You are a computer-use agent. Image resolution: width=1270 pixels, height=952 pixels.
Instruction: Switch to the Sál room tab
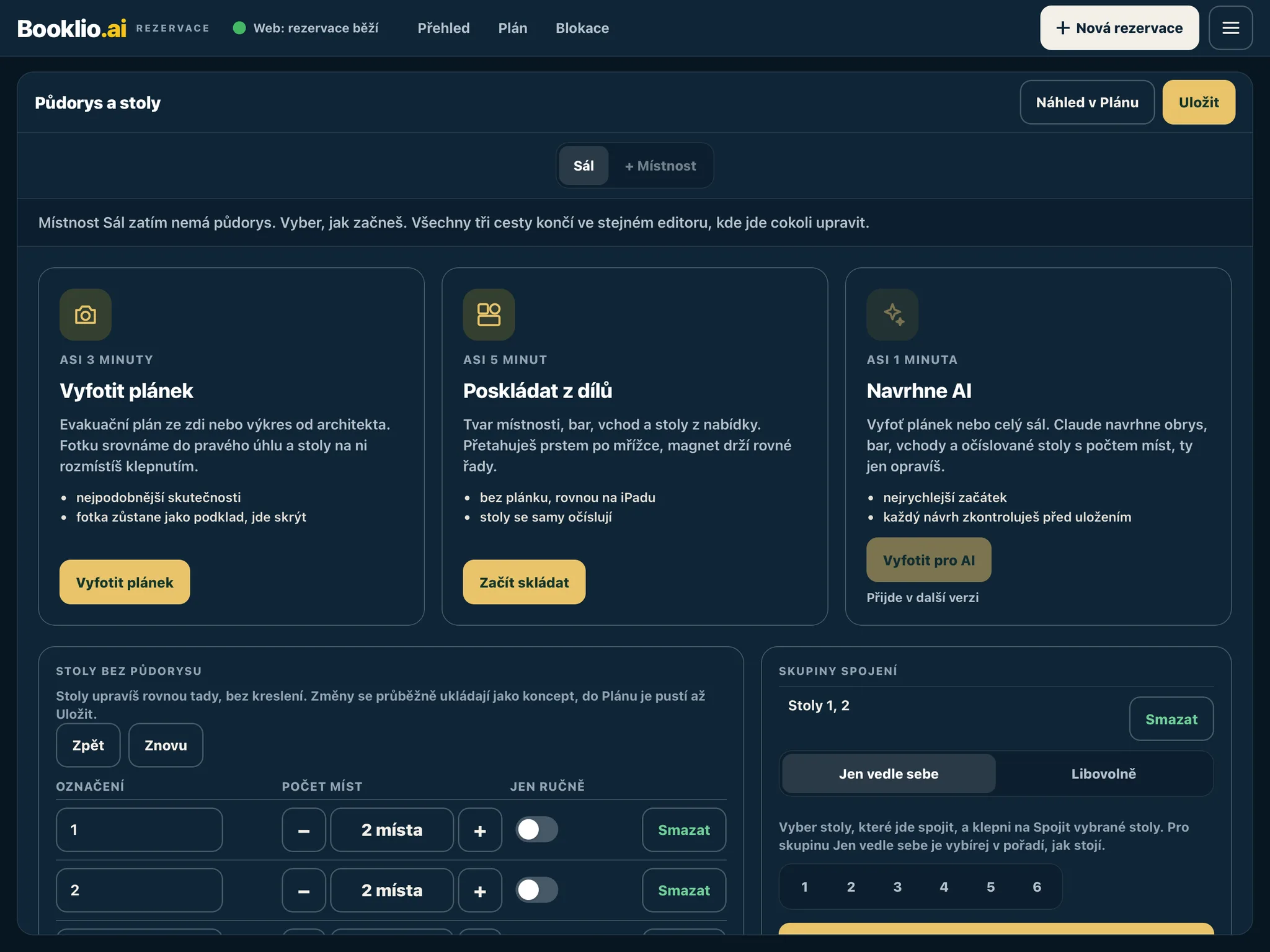tap(584, 166)
